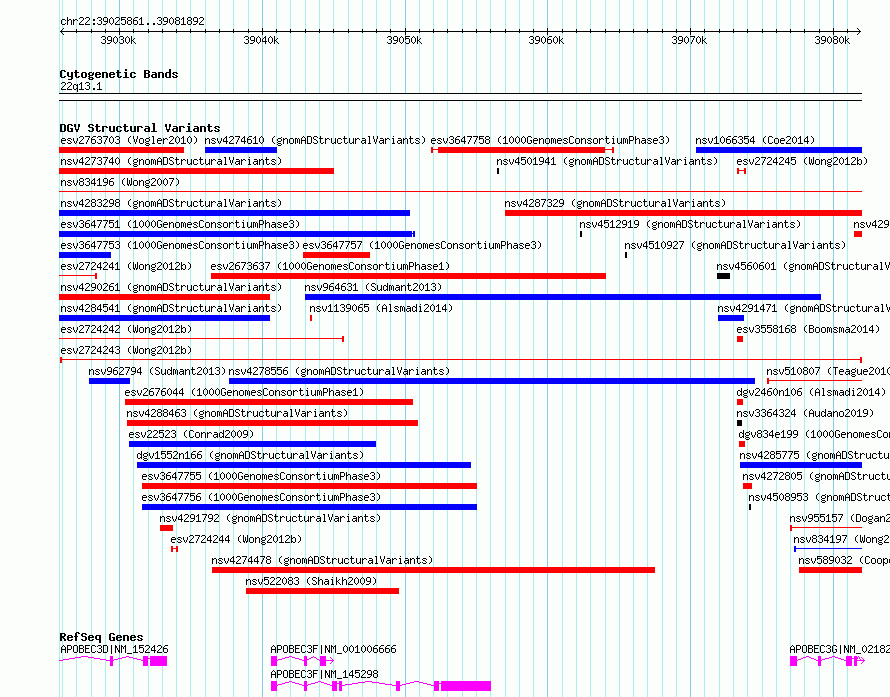Click the chr22:39025861..39081892 region label
The image size is (890, 697).
pyautogui.click(x=132, y=22)
